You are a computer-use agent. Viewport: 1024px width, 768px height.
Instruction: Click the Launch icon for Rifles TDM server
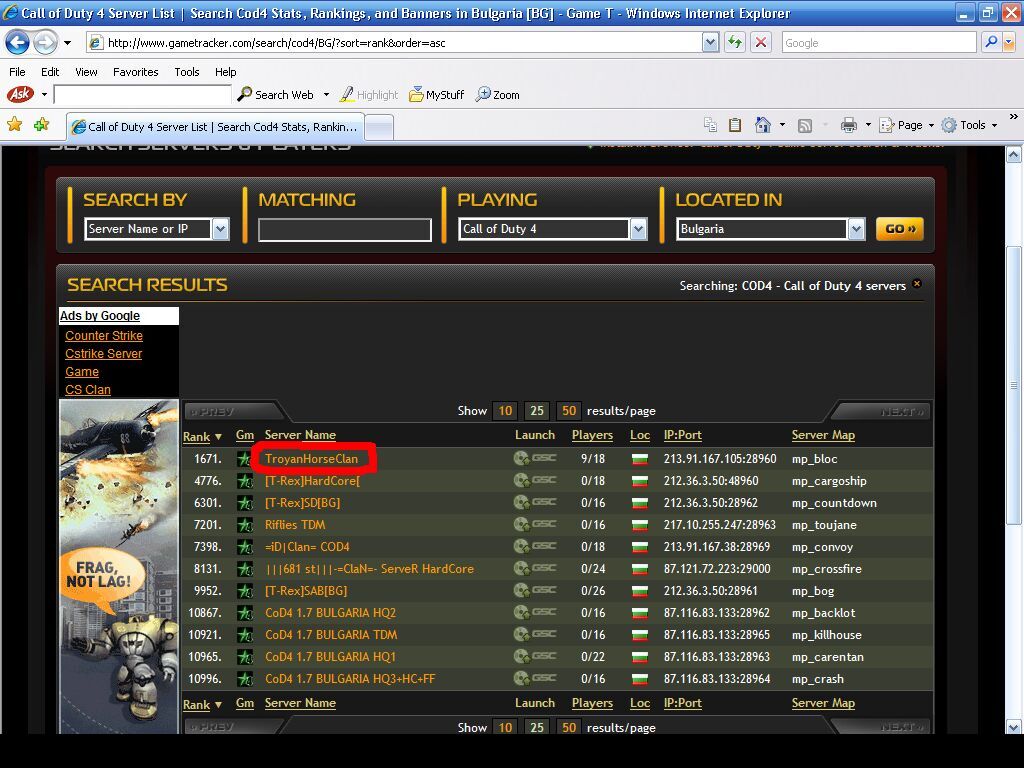(535, 524)
